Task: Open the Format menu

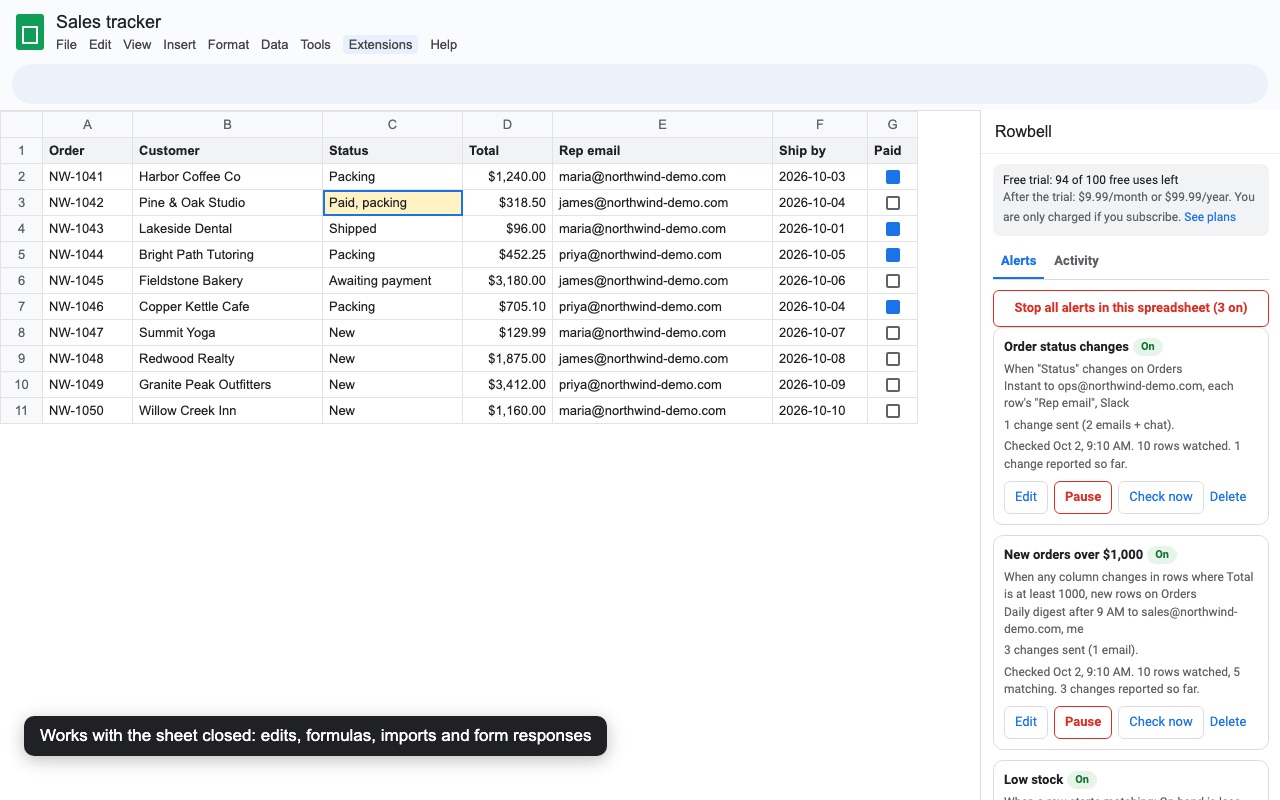Action: 228,45
